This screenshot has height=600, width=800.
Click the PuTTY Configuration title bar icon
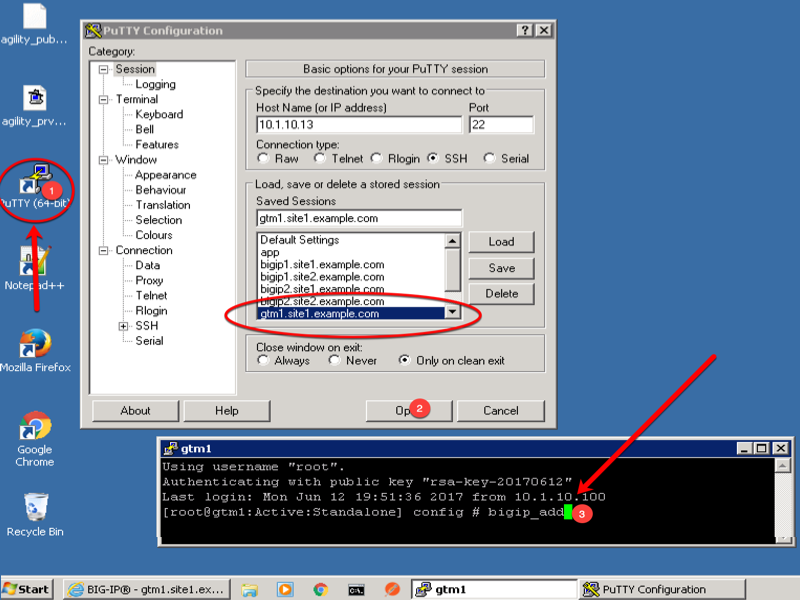(93, 31)
